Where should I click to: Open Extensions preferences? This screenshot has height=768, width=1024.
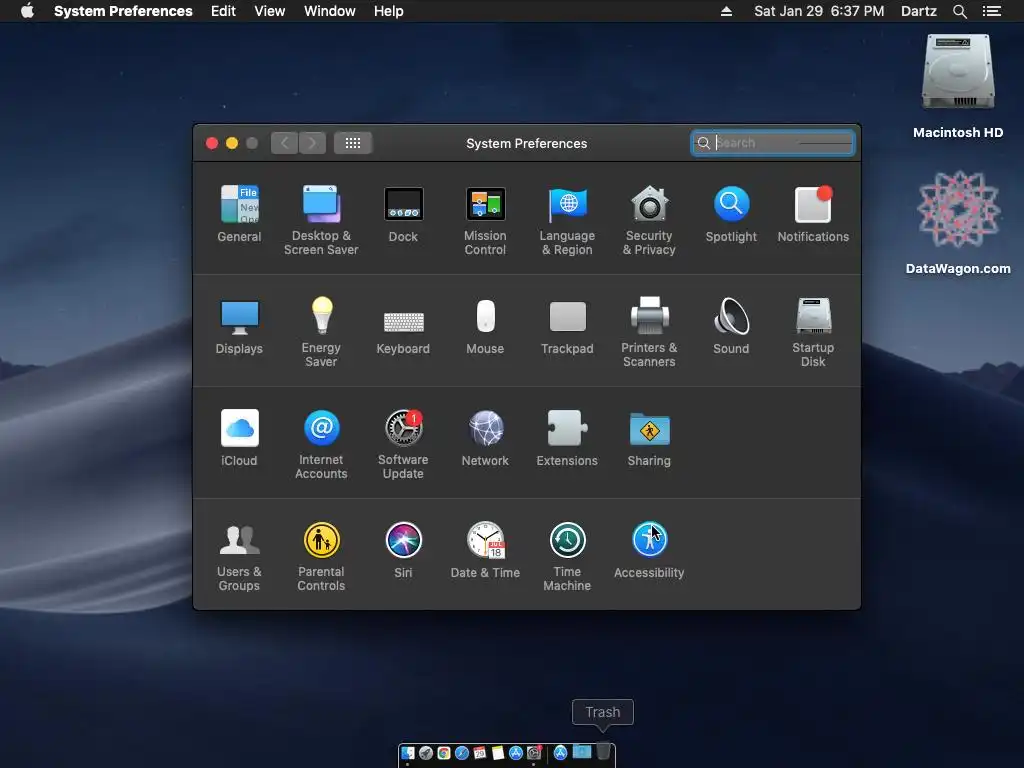567,438
